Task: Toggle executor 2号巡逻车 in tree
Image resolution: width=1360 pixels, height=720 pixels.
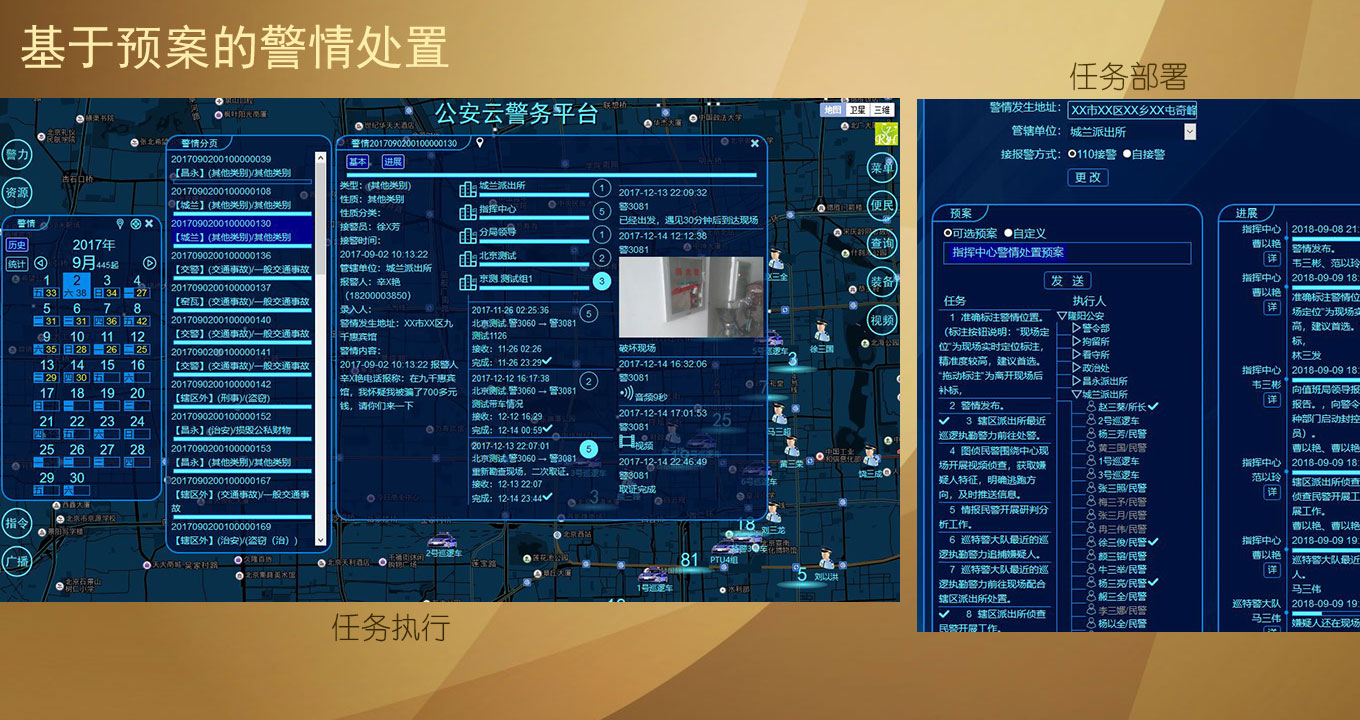Action: tap(1112, 421)
